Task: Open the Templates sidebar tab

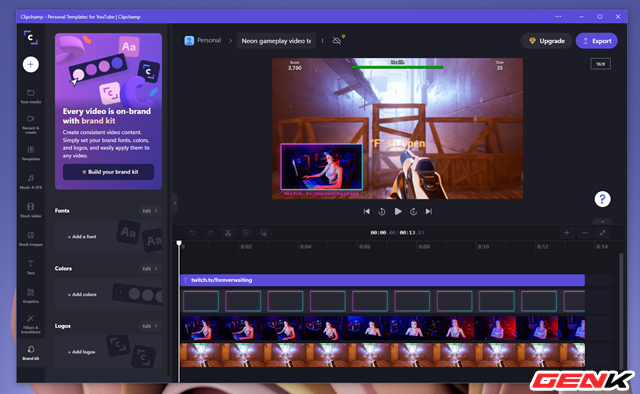Action: [x=31, y=153]
